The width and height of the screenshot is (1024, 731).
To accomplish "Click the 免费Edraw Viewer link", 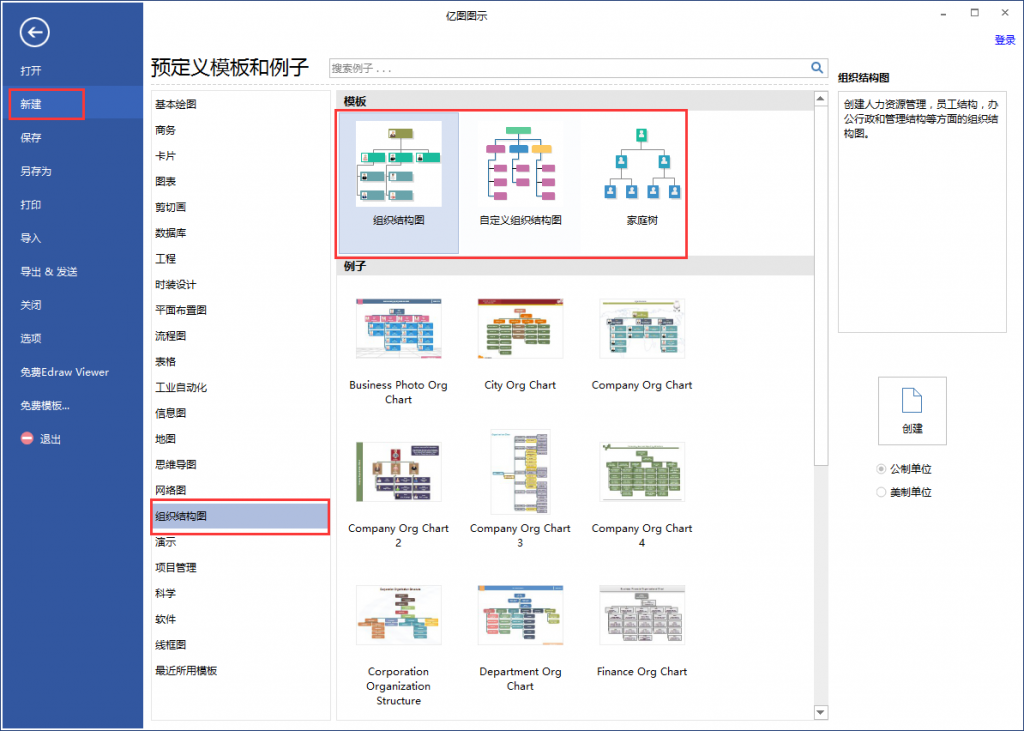I will tap(65, 372).
